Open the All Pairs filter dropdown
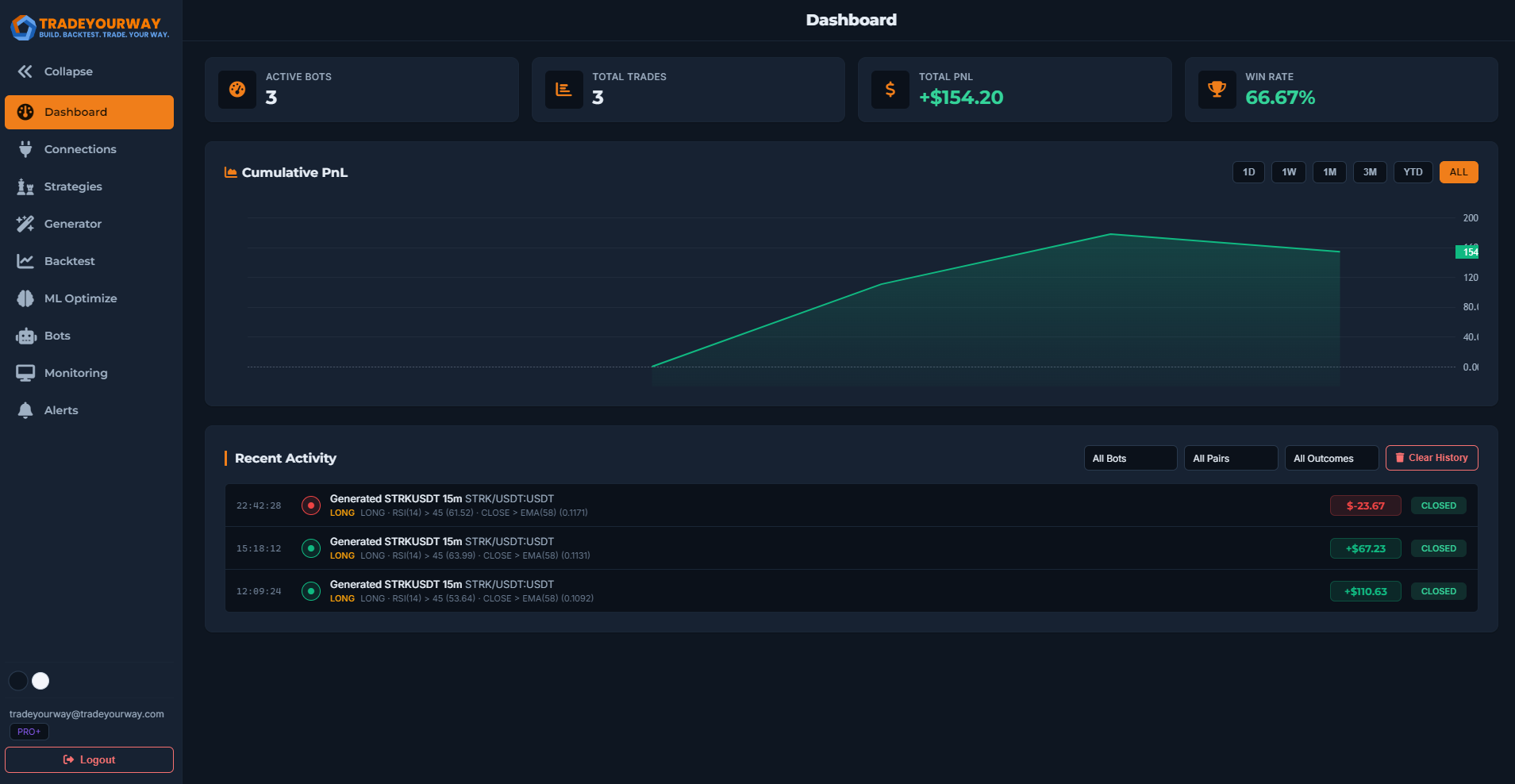 [x=1231, y=458]
